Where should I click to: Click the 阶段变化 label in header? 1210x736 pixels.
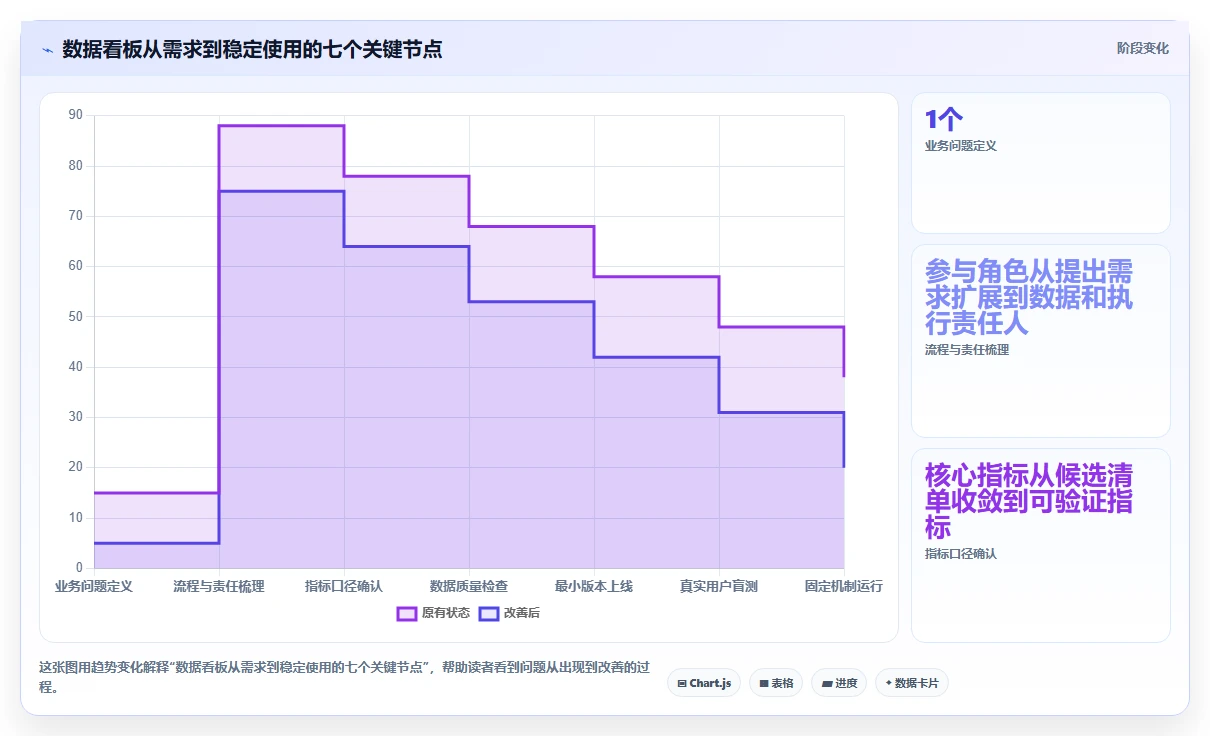(1142, 49)
